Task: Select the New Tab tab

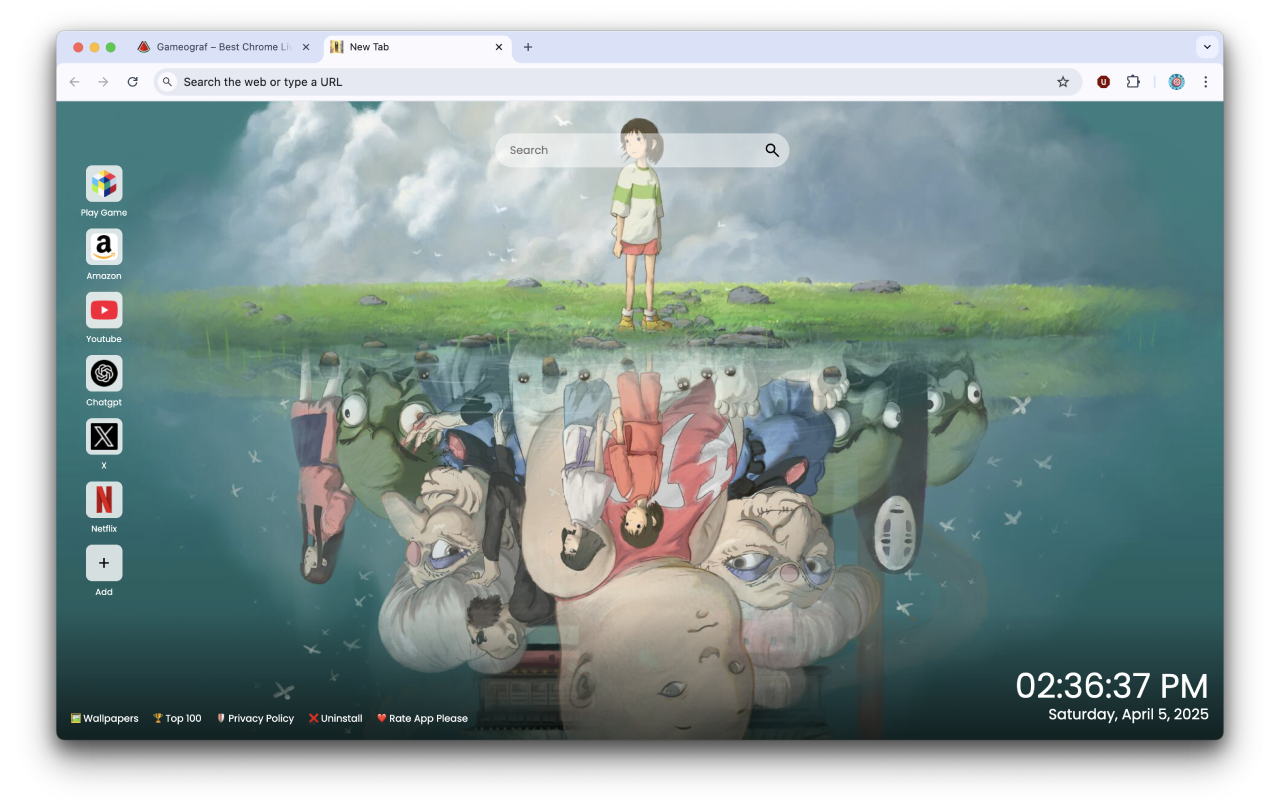Action: point(418,47)
